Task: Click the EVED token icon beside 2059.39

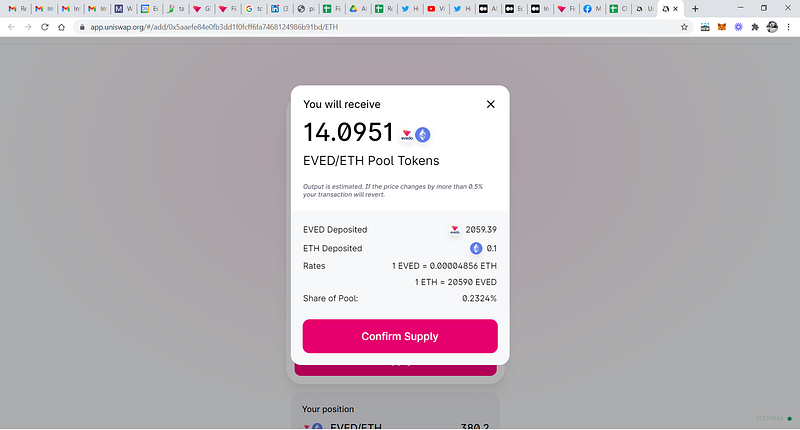Action: tap(454, 230)
